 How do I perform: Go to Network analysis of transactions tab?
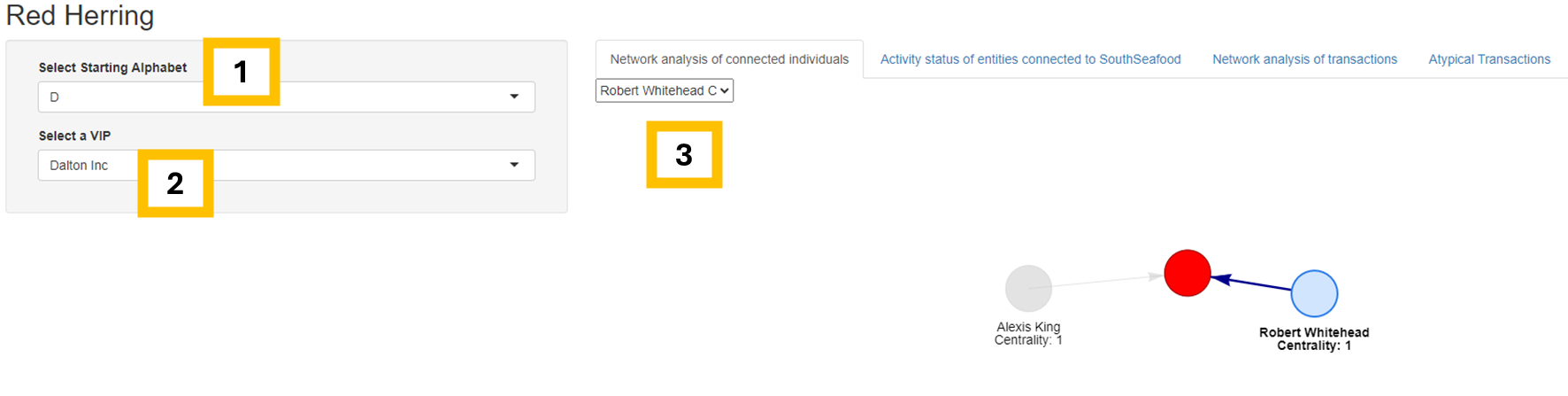pyautogui.click(x=1304, y=59)
